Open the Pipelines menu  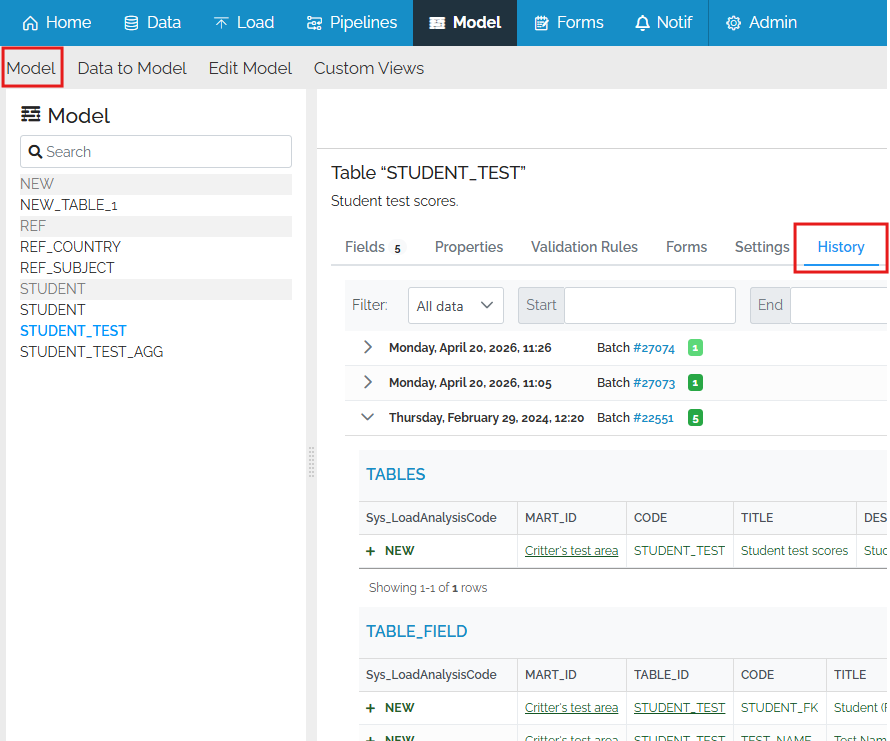351,23
